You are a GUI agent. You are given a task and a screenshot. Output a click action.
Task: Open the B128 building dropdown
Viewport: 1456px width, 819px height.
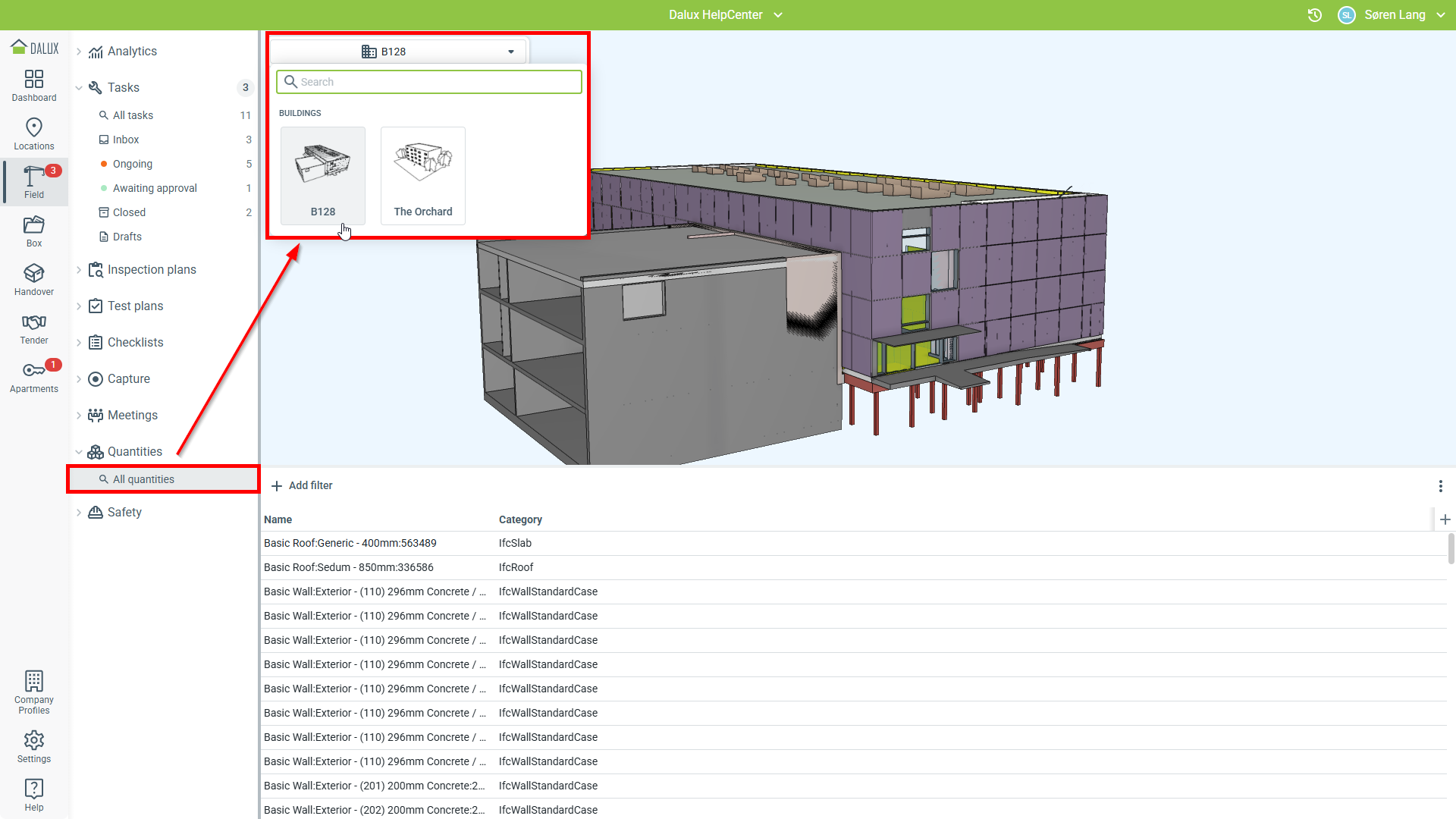[399, 52]
